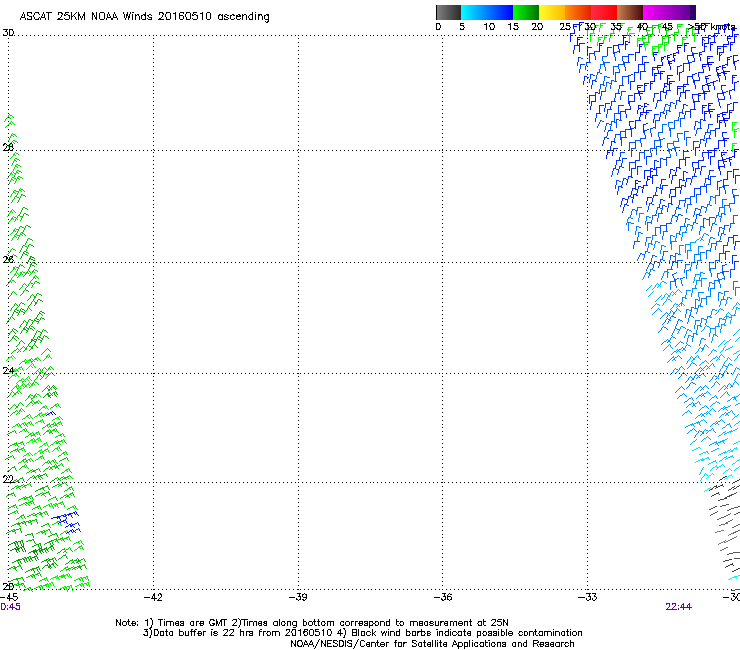Select the green 15–20 knot legend segment
The height and width of the screenshot is (650, 740).
(526, 12)
